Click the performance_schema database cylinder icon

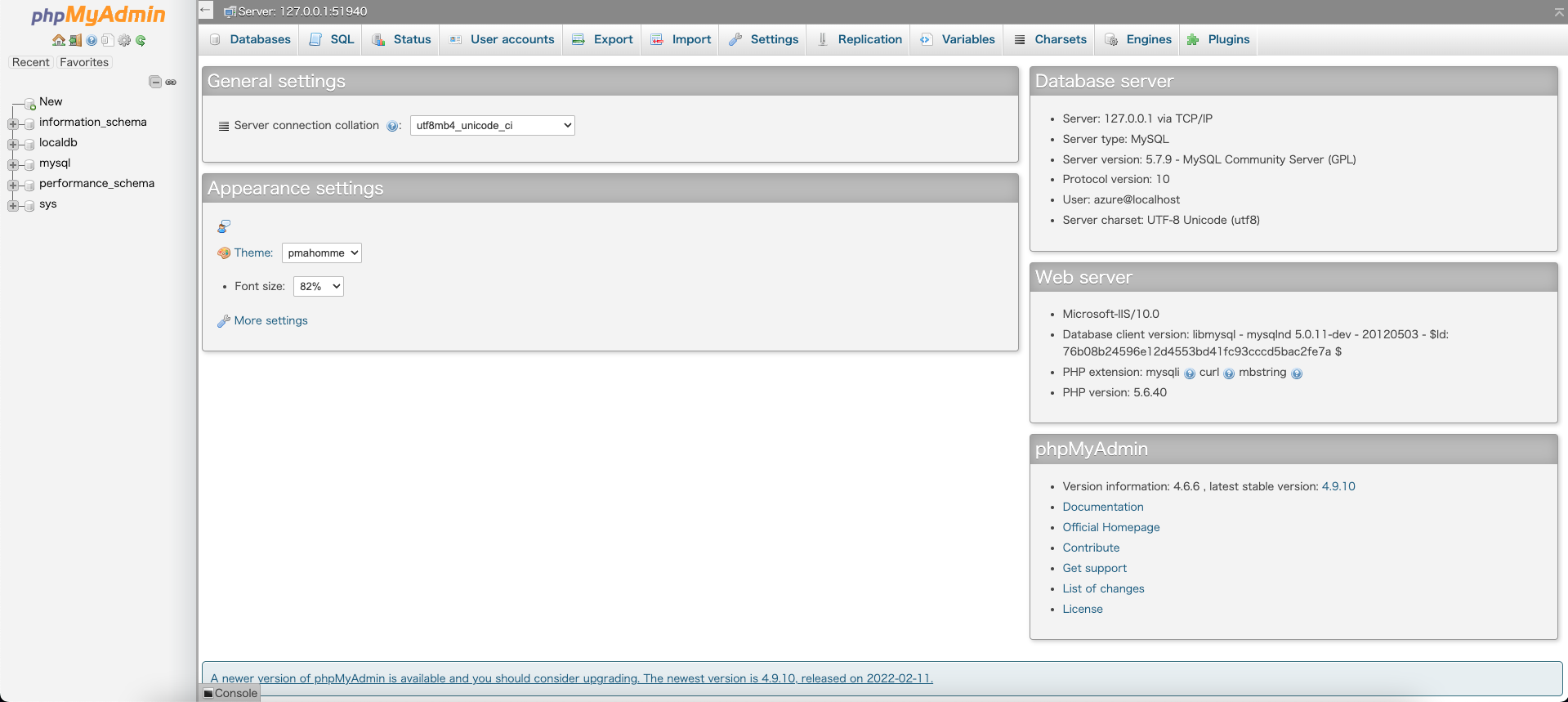(30, 185)
